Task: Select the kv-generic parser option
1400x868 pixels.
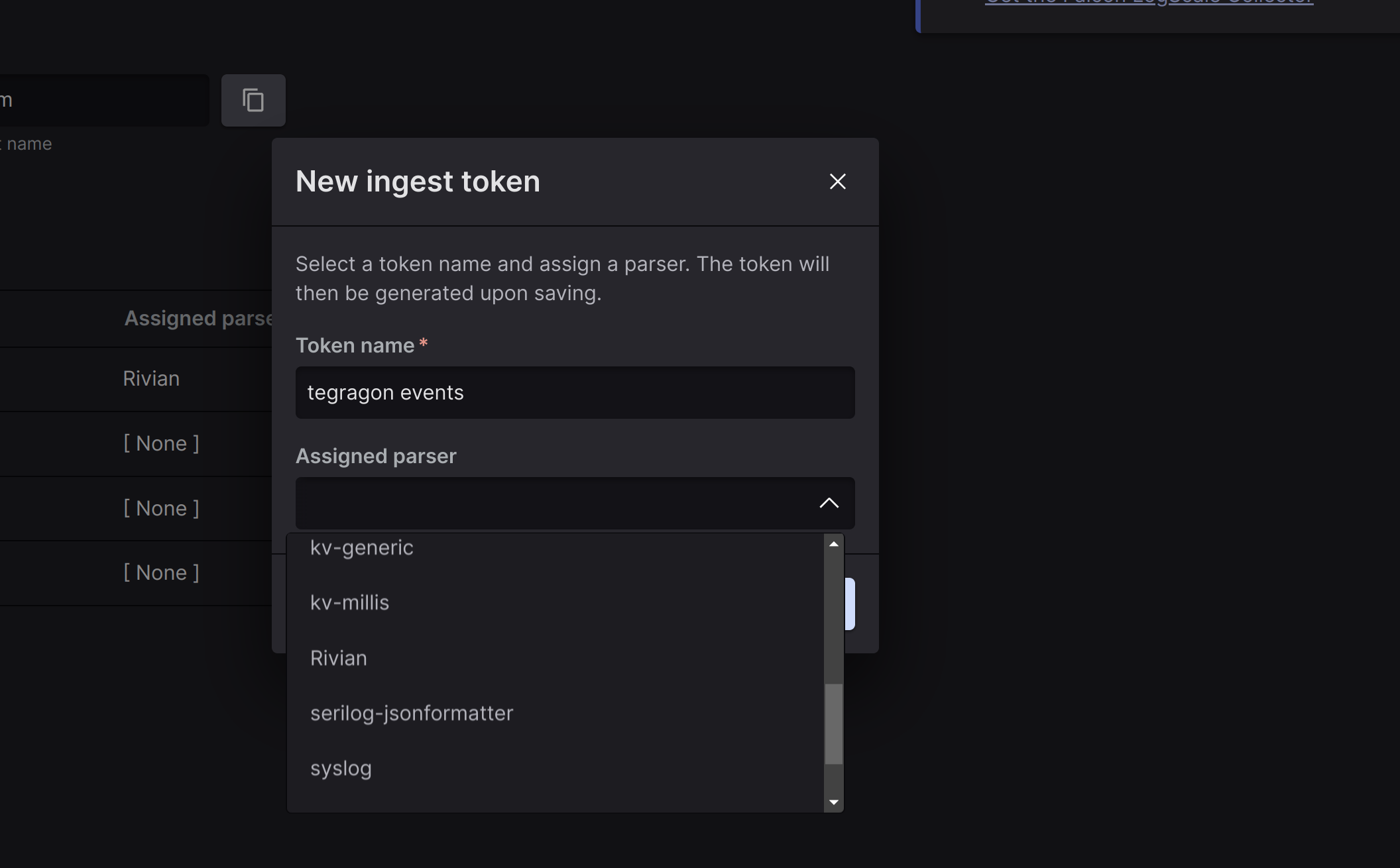Action: [362, 548]
